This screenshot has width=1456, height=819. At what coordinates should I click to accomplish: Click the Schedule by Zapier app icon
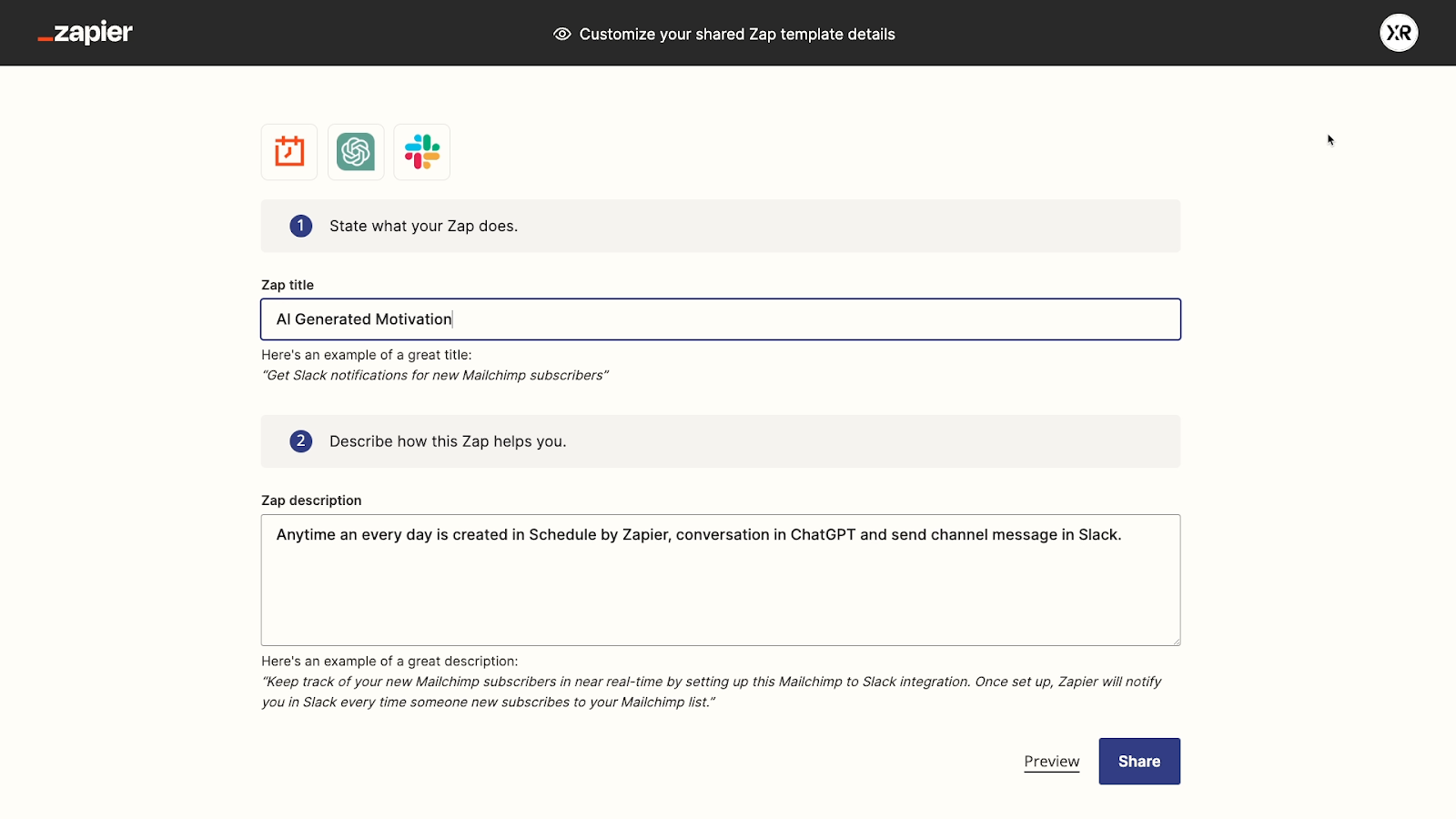pos(289,152)
